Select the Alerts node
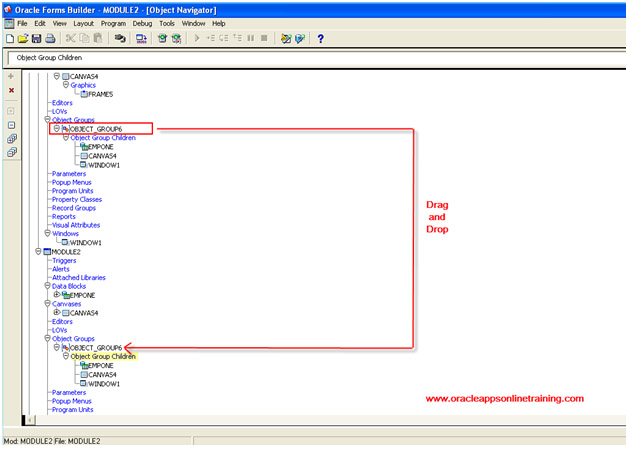Screen dimensions: 627x449 coord(61,269)
